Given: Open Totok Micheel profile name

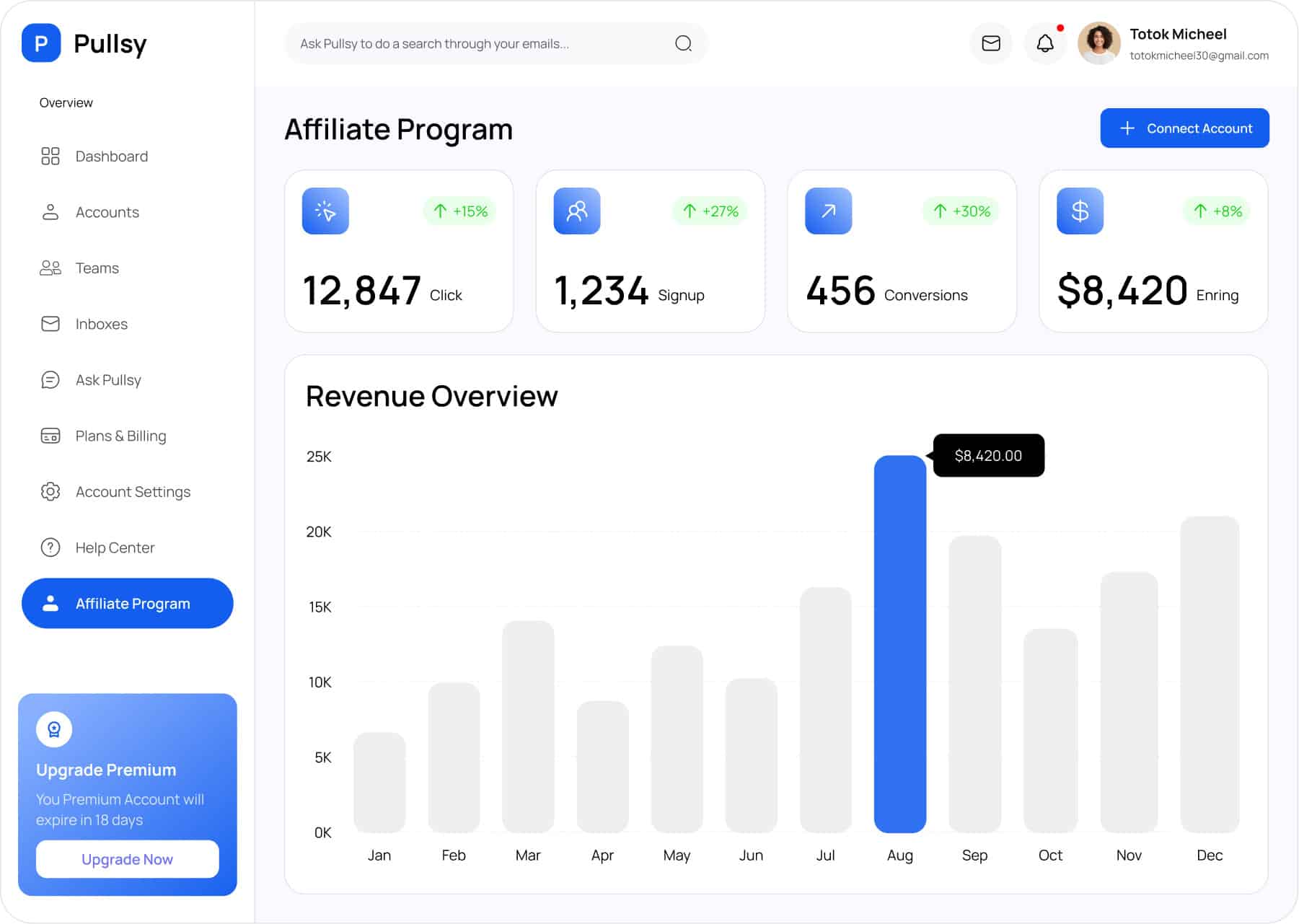Looking at the screenshot, I should coord(1178,34).
